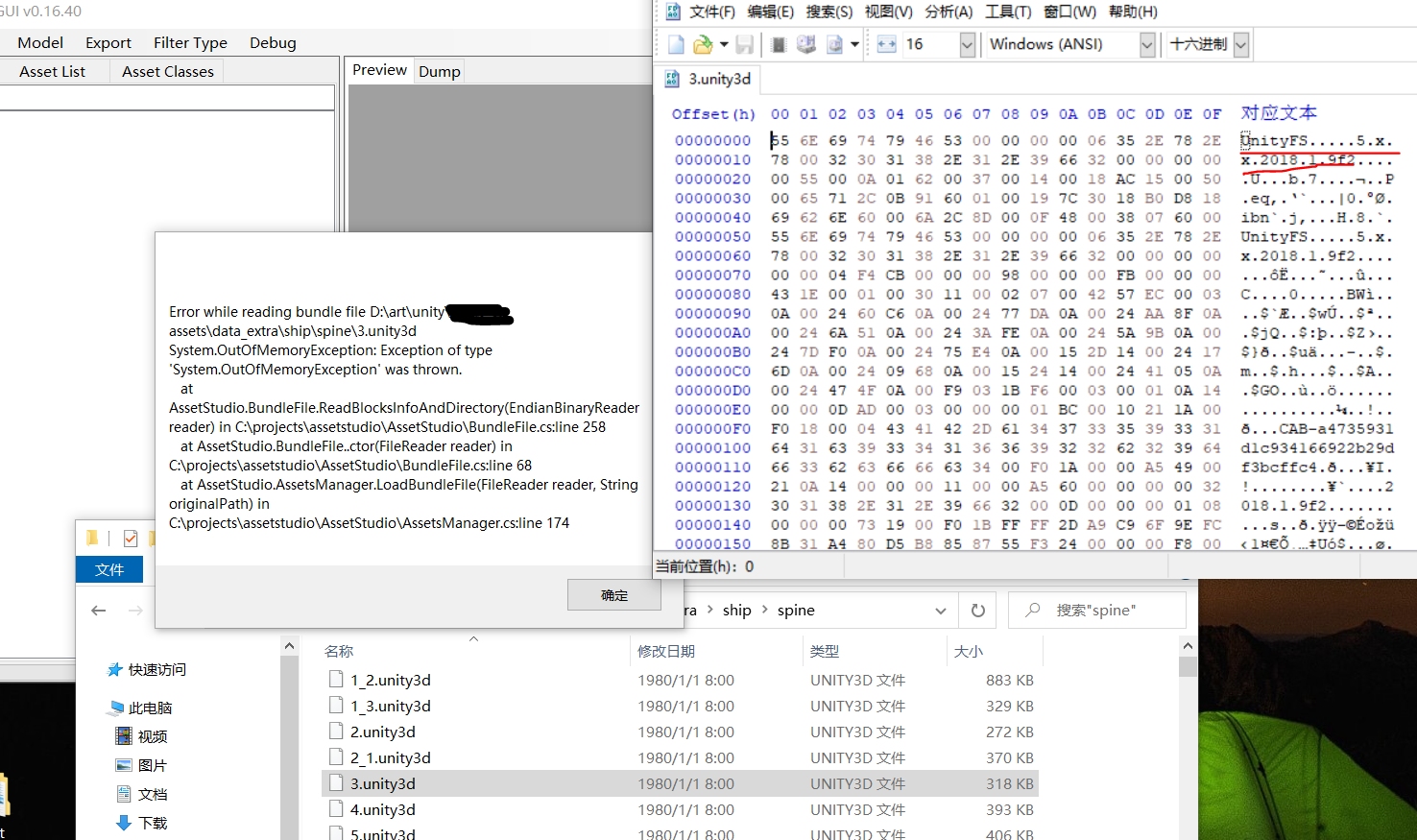Image resolution: width=1417 pixels, height=840 pixels.
Task: Go back using Explorer back arrow
Action: pyautogui.click(x=98, y=611)
